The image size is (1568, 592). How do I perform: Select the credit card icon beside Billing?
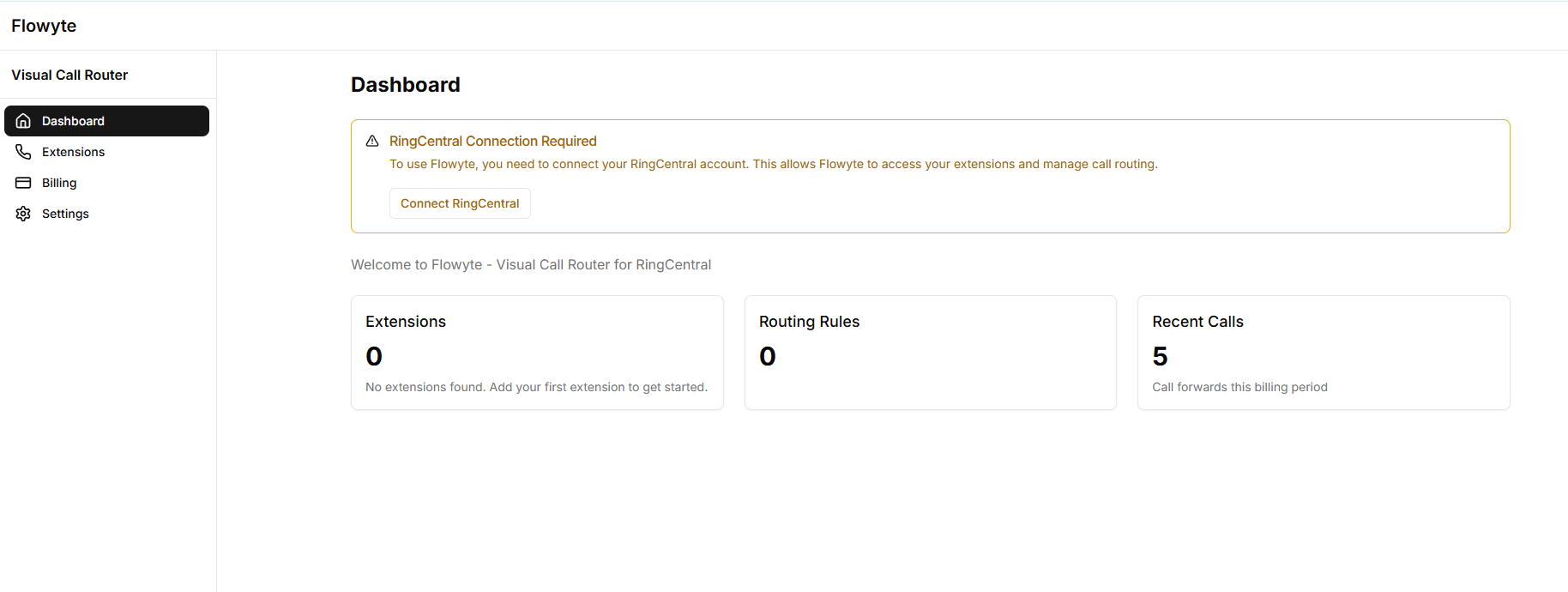(23, 182)
